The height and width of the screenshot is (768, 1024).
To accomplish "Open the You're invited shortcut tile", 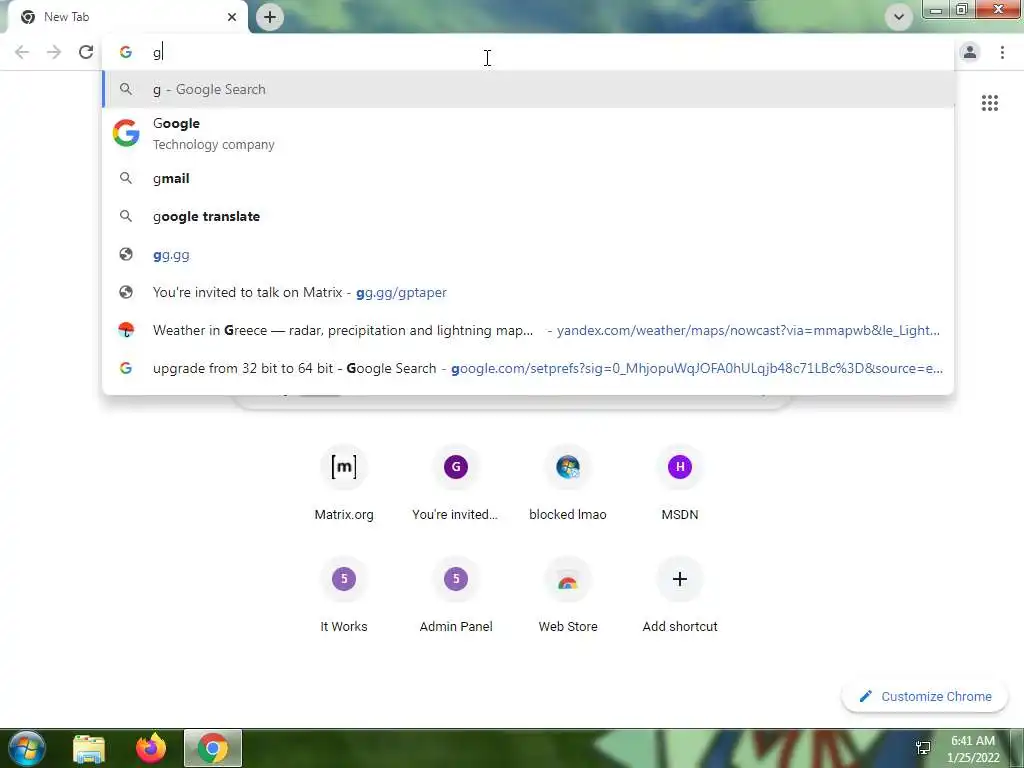I will click(x=455, y=483).
